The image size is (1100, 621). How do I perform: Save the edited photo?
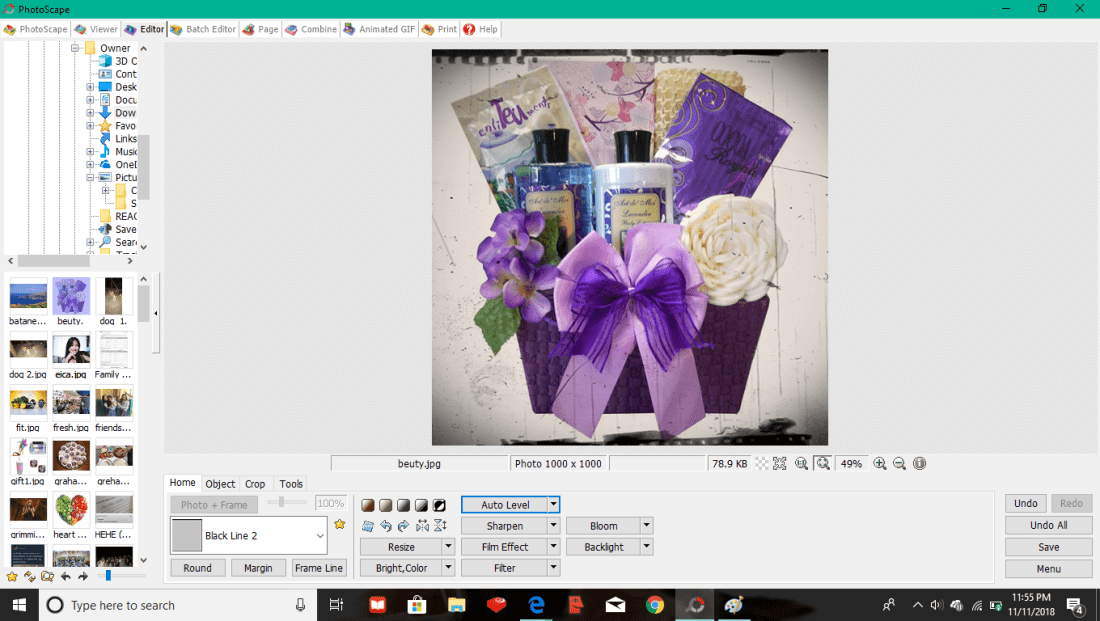(x=1049, y=547)
